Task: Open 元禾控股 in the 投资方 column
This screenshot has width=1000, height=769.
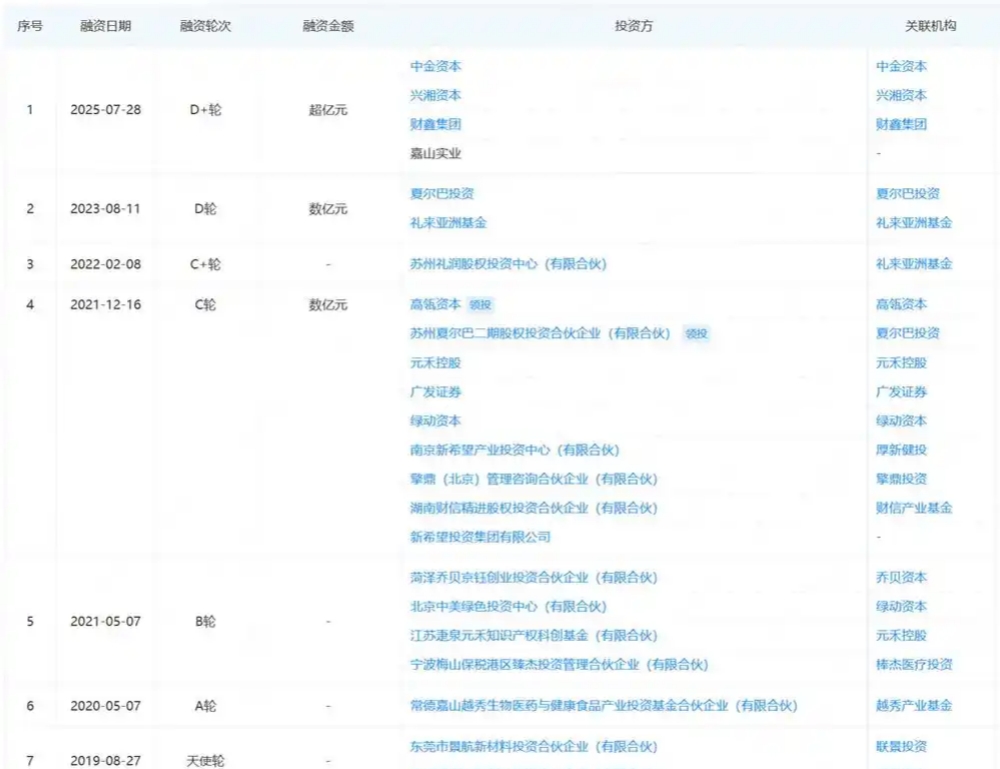Action: (x=436, y=363)
